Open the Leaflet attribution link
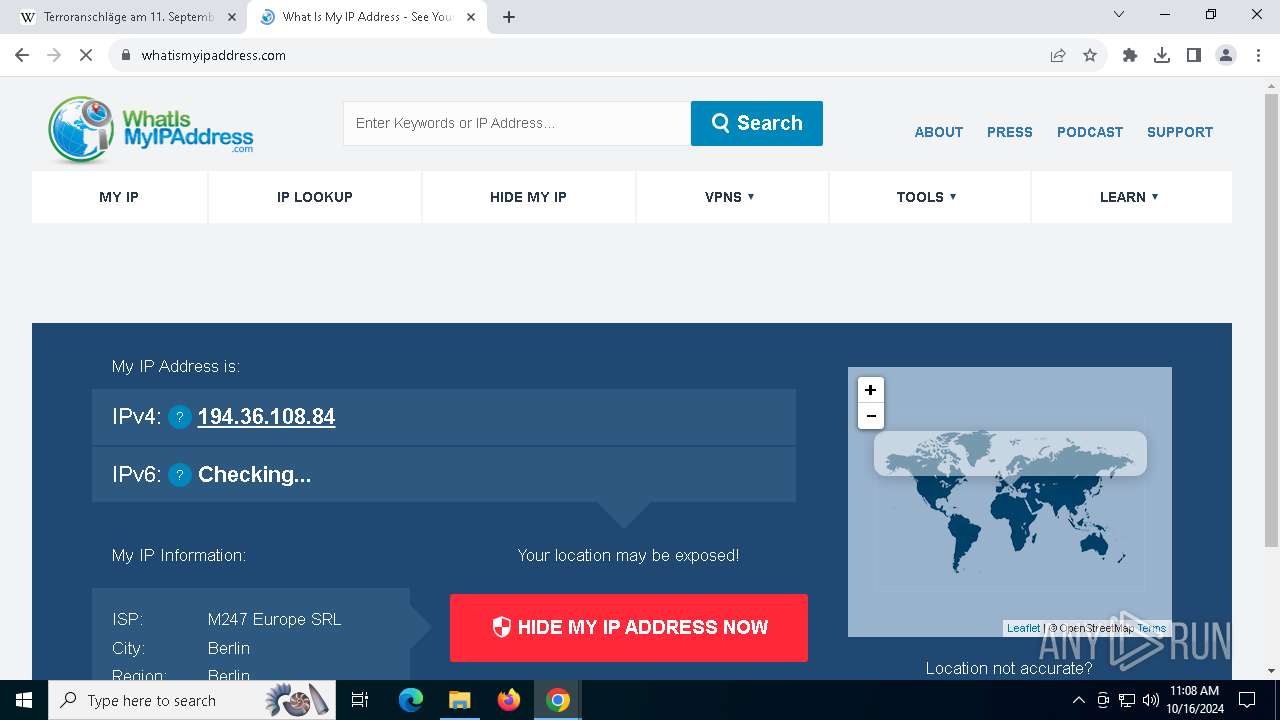 (1023, 628)
